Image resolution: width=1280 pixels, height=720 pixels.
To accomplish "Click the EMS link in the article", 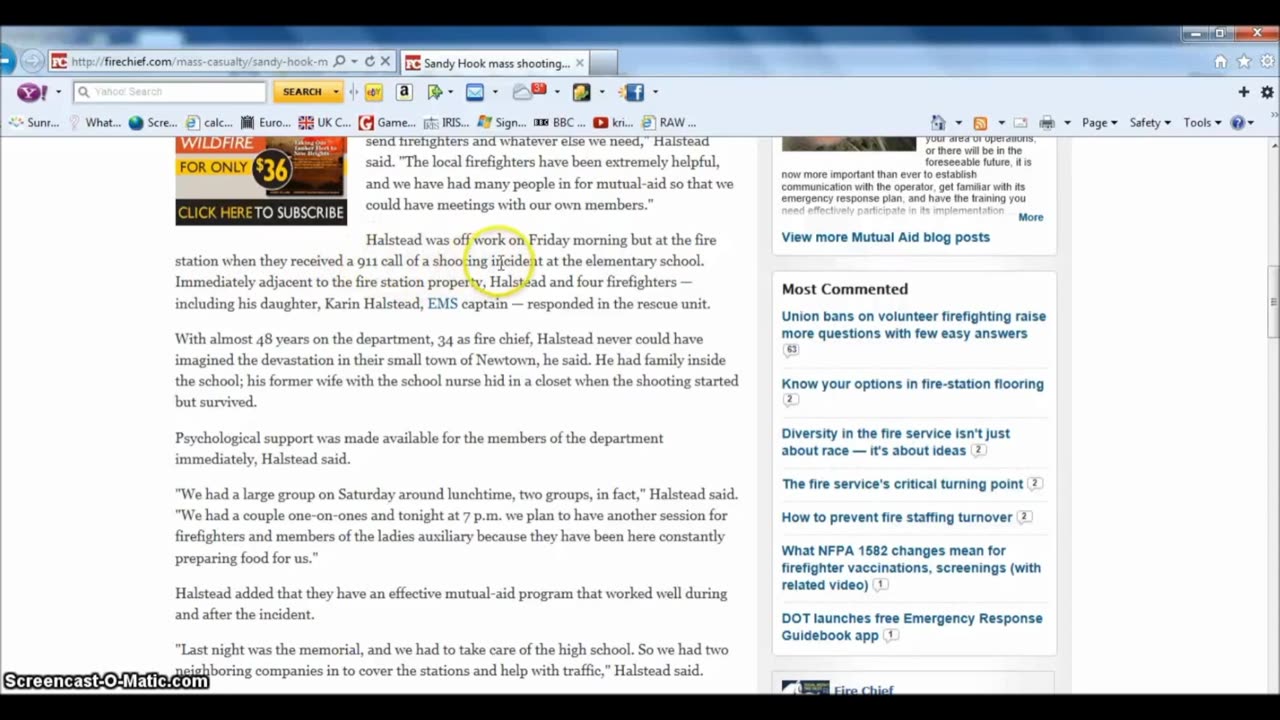I will [442, 304].
